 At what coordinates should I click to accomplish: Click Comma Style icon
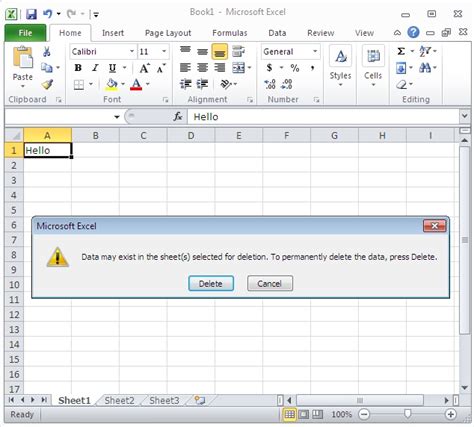point(312,68)
